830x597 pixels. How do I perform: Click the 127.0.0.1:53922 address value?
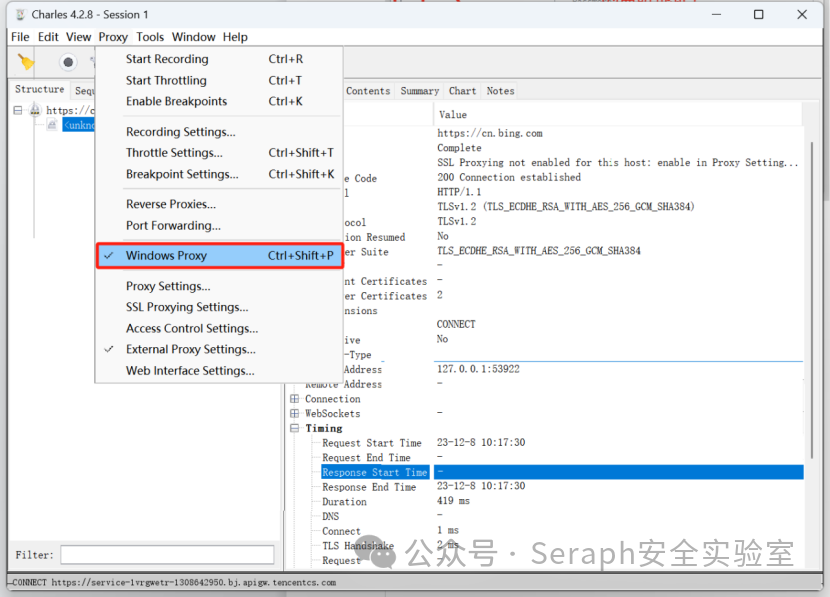click(478, 369)
